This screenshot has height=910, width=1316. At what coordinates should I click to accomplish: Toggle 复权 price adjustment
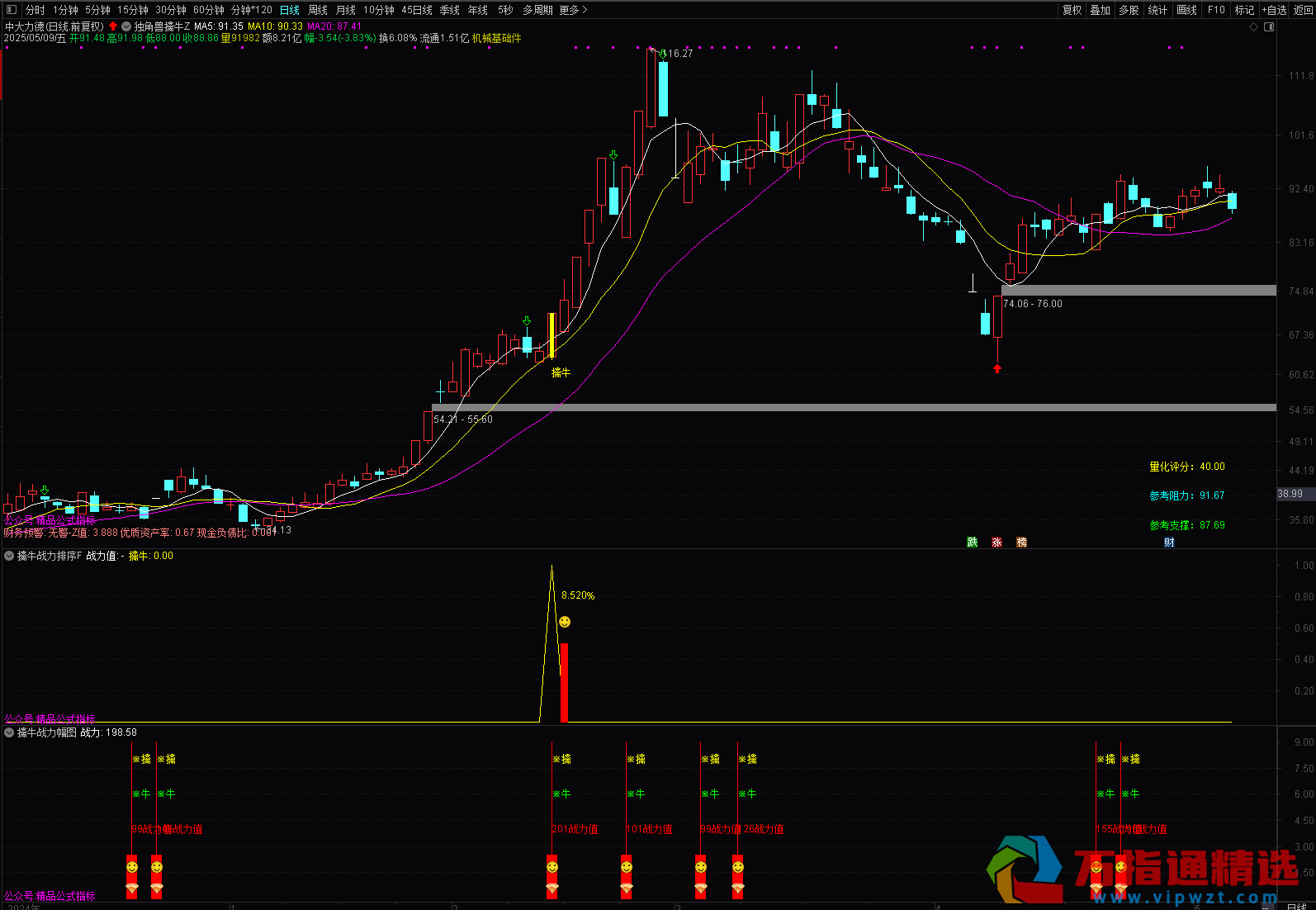(1072, 10)
